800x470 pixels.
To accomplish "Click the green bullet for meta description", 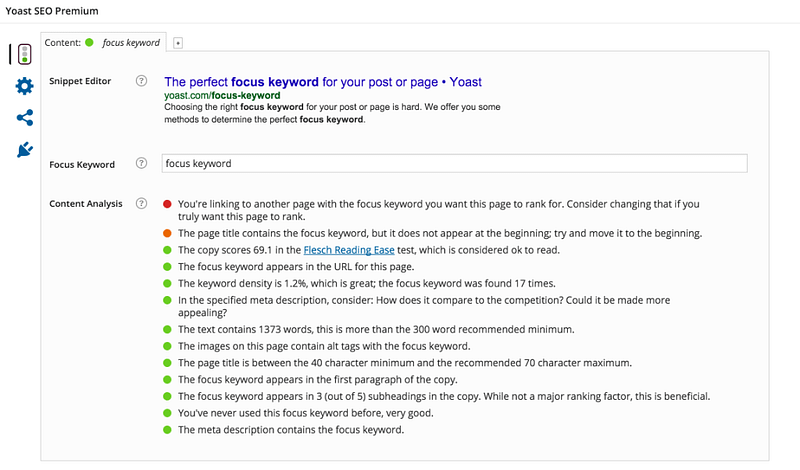I will tap(168, 429).
